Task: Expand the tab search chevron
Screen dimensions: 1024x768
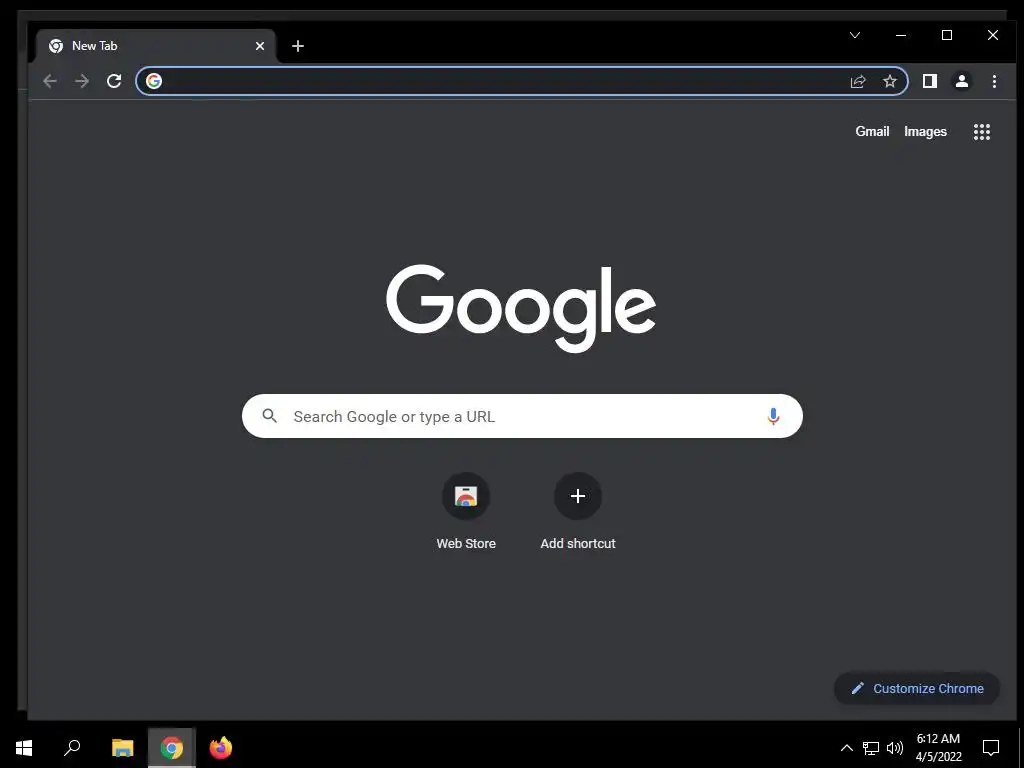Action: click(855, 35)
